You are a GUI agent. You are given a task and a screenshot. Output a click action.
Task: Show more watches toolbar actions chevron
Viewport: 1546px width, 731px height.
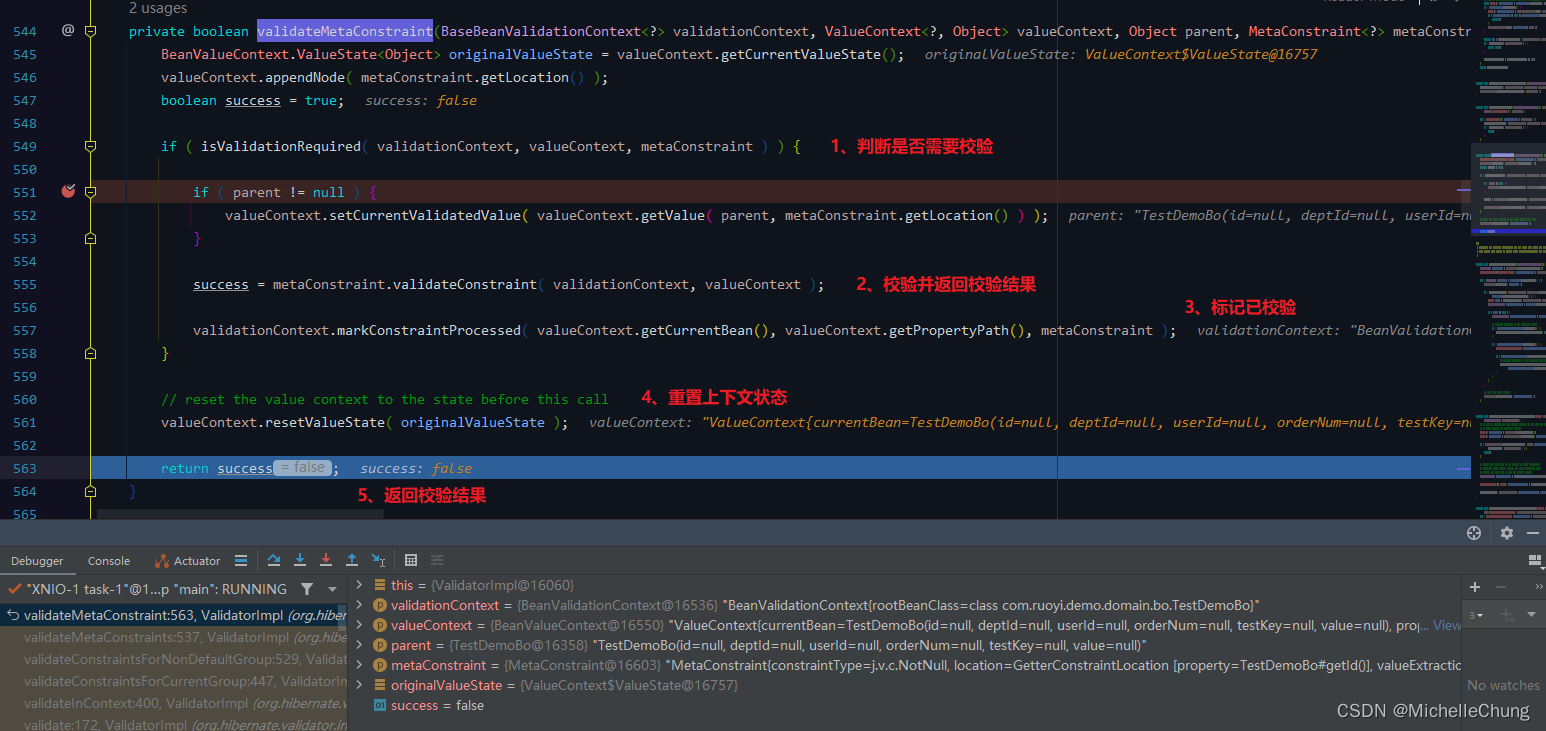(1539, 587)
